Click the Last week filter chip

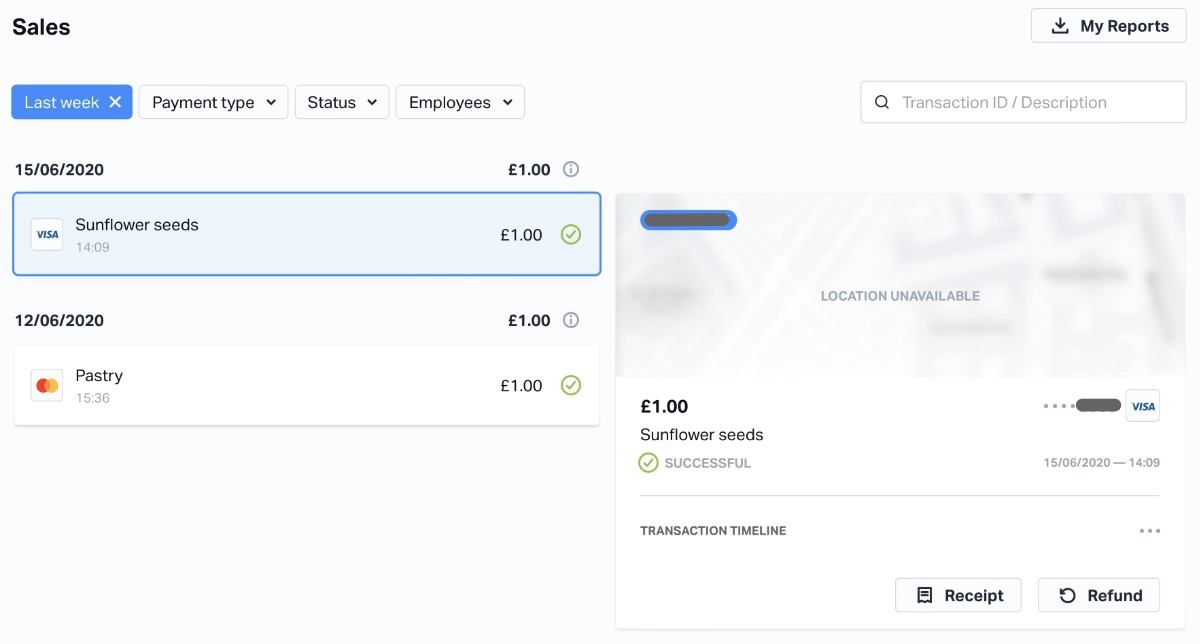(72, 102)
